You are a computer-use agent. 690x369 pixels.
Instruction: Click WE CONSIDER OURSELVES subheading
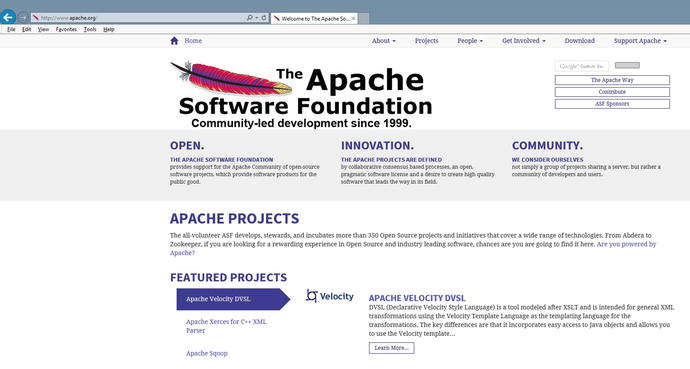[x=547, y=160]
